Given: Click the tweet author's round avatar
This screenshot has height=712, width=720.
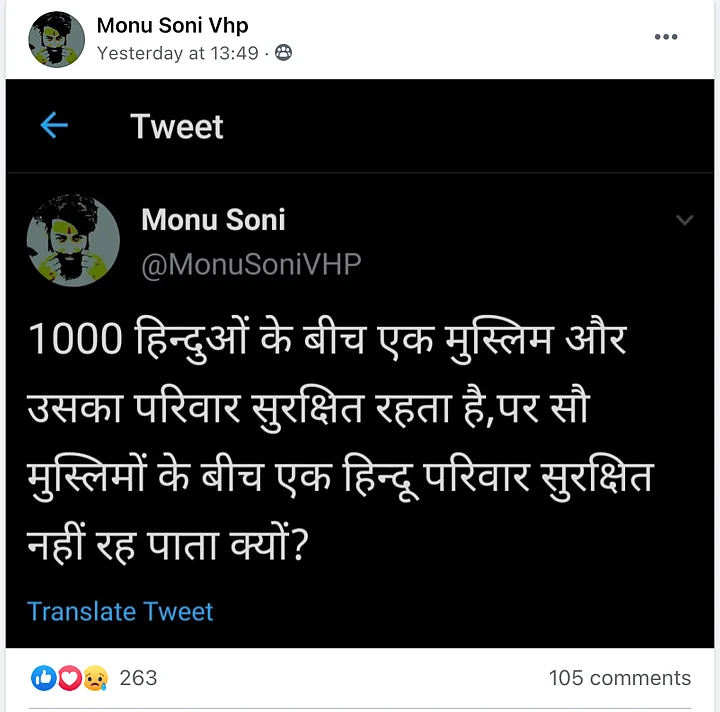Looking at the screenshot, I should [73, 241].
